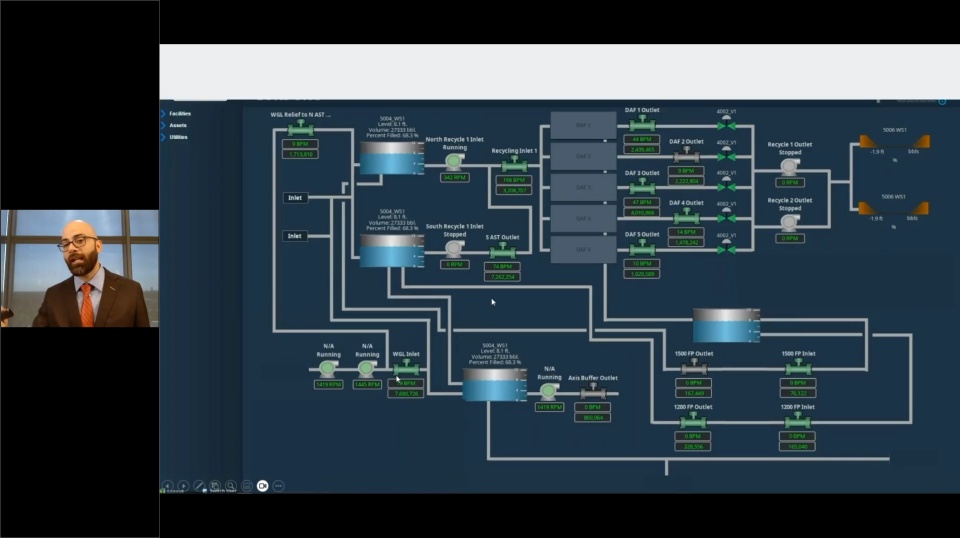Click the WGL Inlet flow meter
960x538 pixels.
(406, 368)
